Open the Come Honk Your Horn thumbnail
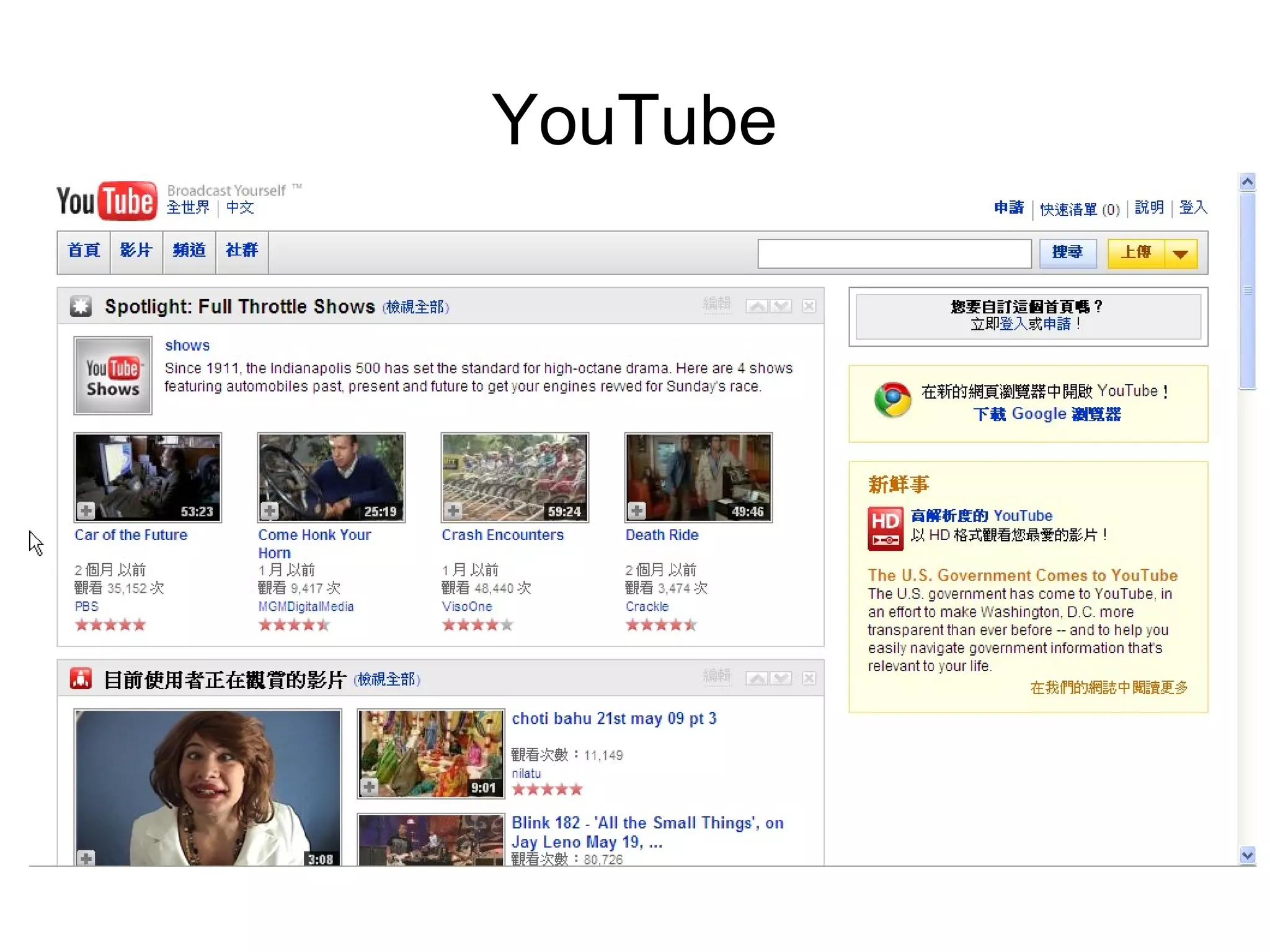Viewport: 1270px width, 952px height. (331, 478)
